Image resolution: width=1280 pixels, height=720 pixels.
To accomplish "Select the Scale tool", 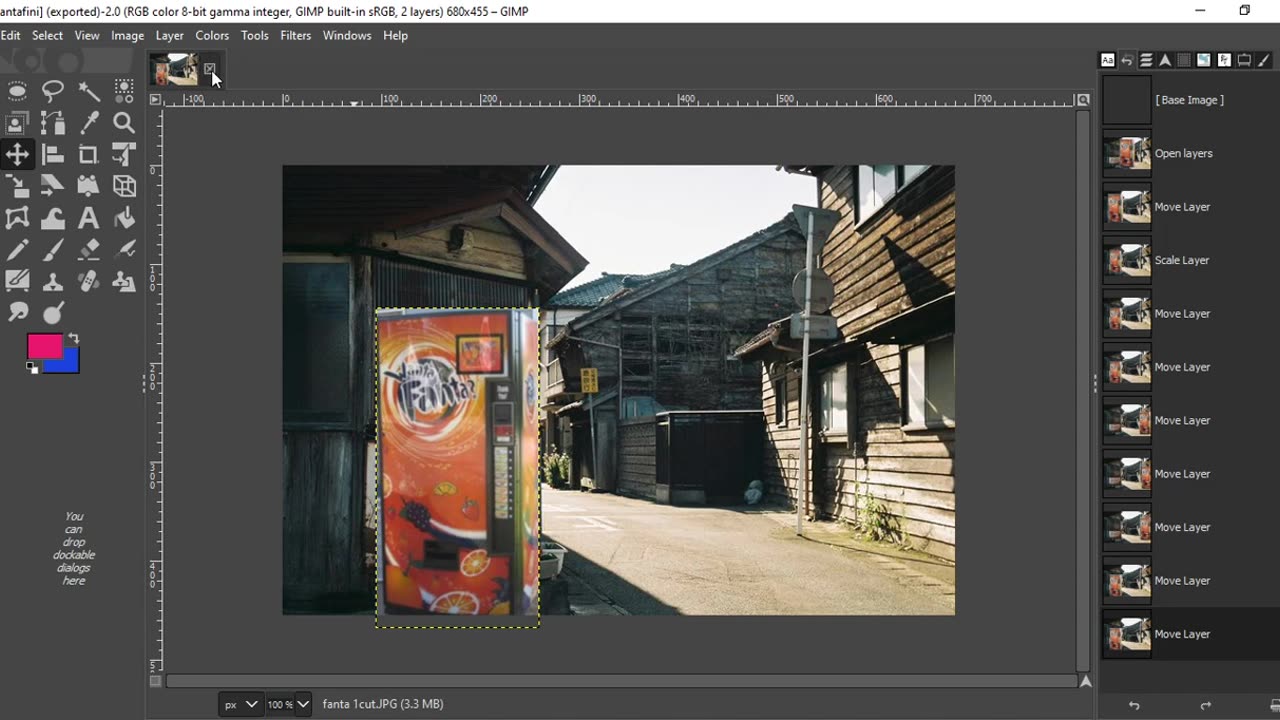I will click(17, 186).
